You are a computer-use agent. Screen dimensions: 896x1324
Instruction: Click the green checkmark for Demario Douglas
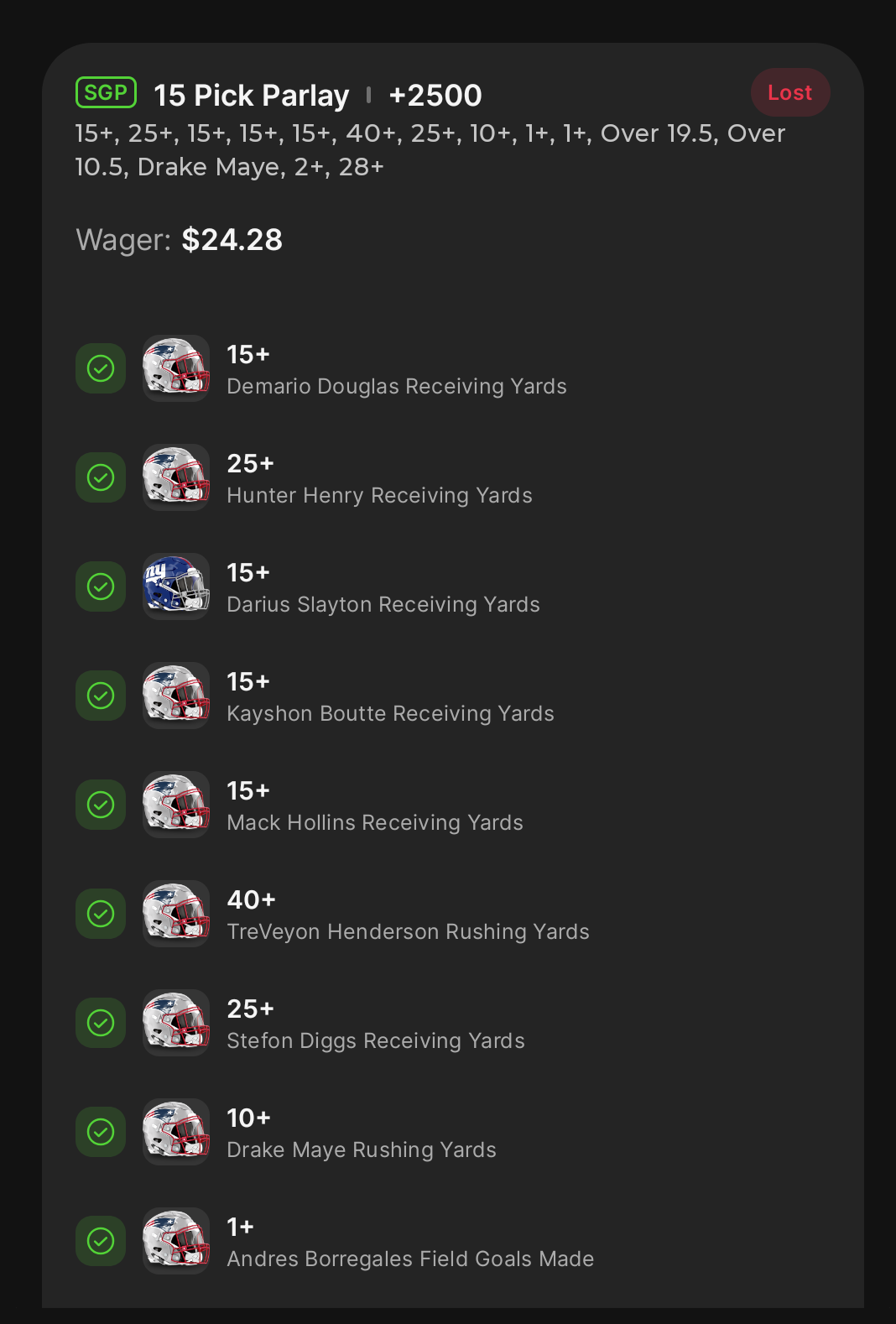[x=101, y=368]
